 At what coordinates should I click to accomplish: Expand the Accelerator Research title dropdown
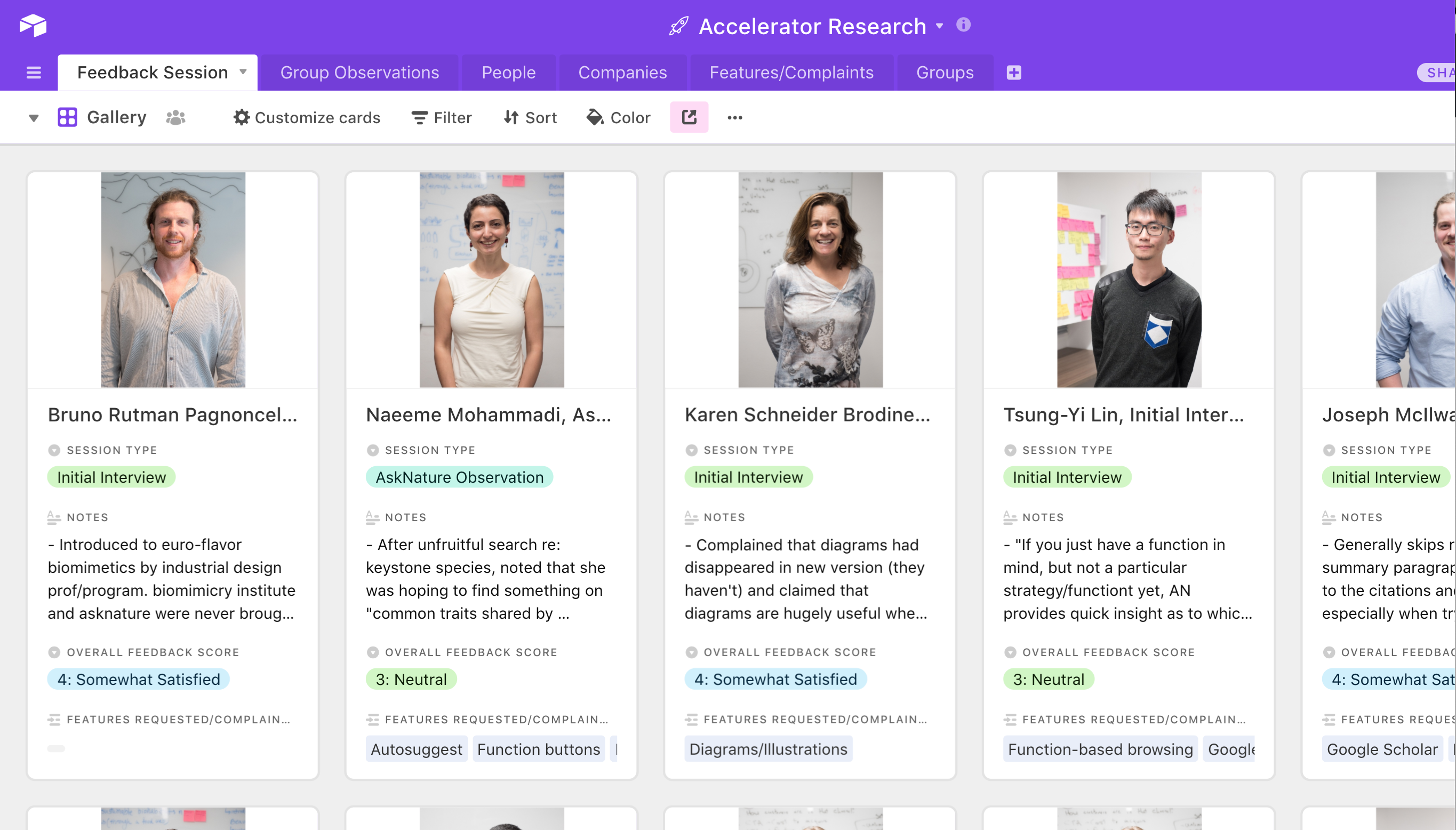point(939,26)
